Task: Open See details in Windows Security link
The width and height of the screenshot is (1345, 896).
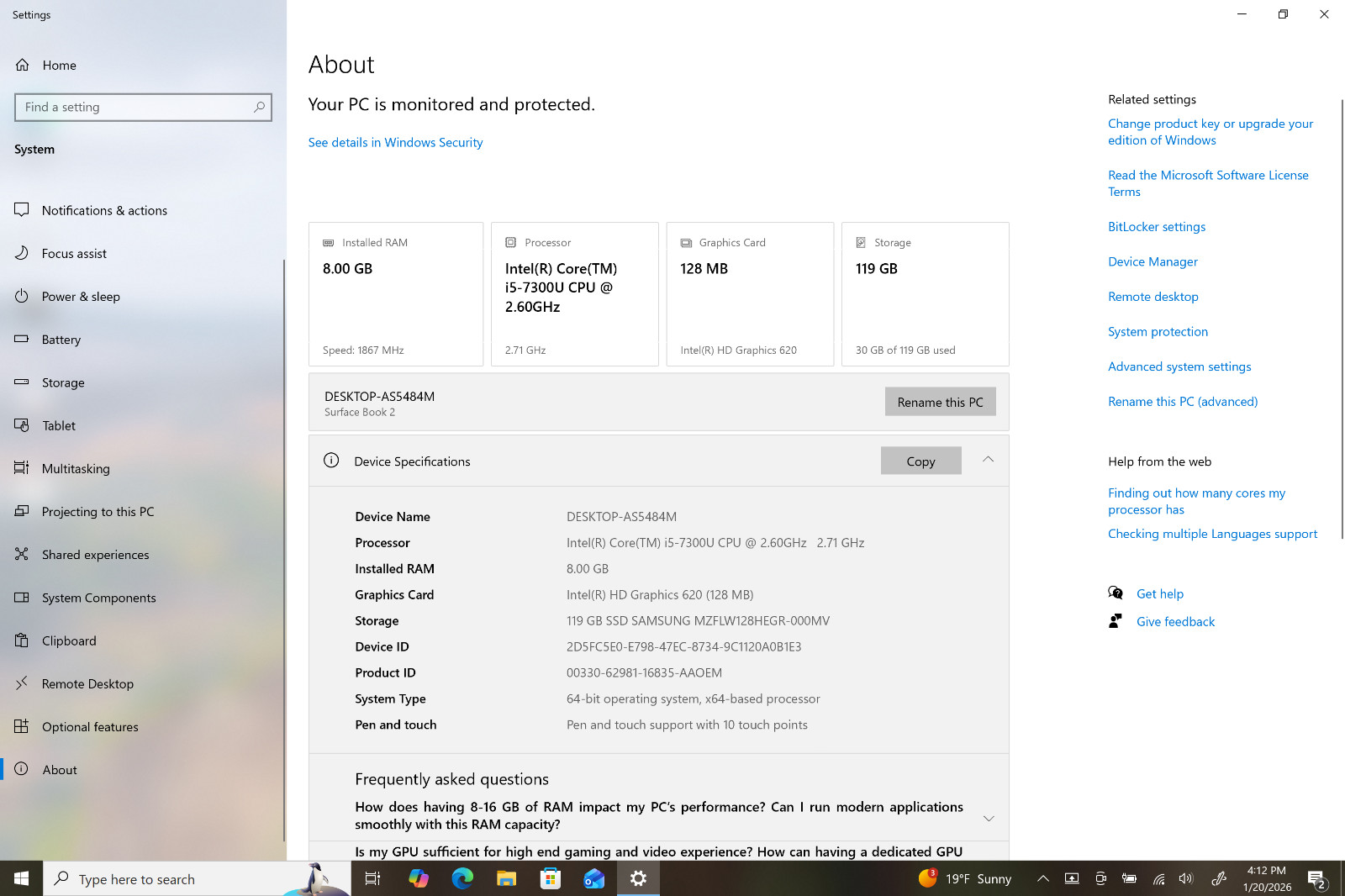Action: tap(395, 142)
